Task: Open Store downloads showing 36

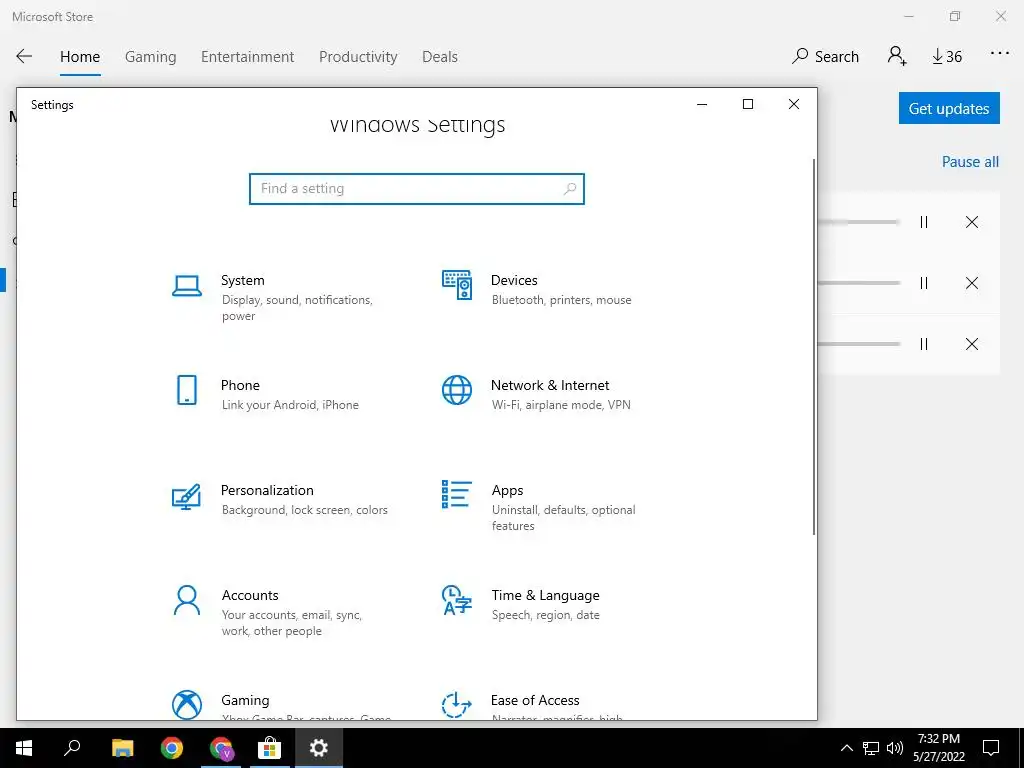Action: (947, 57)
